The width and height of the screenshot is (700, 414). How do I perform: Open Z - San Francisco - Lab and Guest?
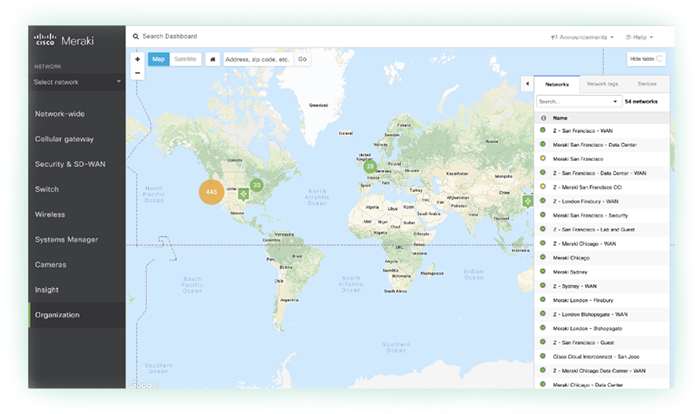pyautogui.click(x=594, y=230)
